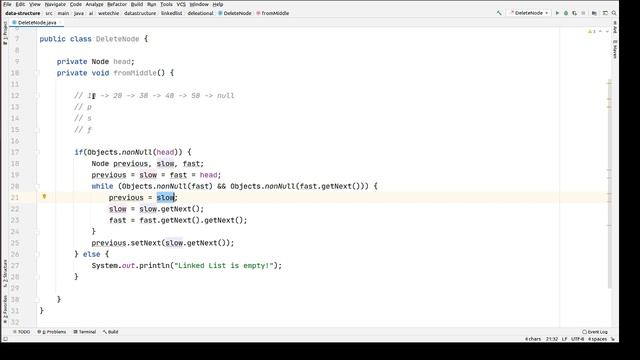Open the Build tool window at the bottom
640x360 pixels.
tap(111, 332)
